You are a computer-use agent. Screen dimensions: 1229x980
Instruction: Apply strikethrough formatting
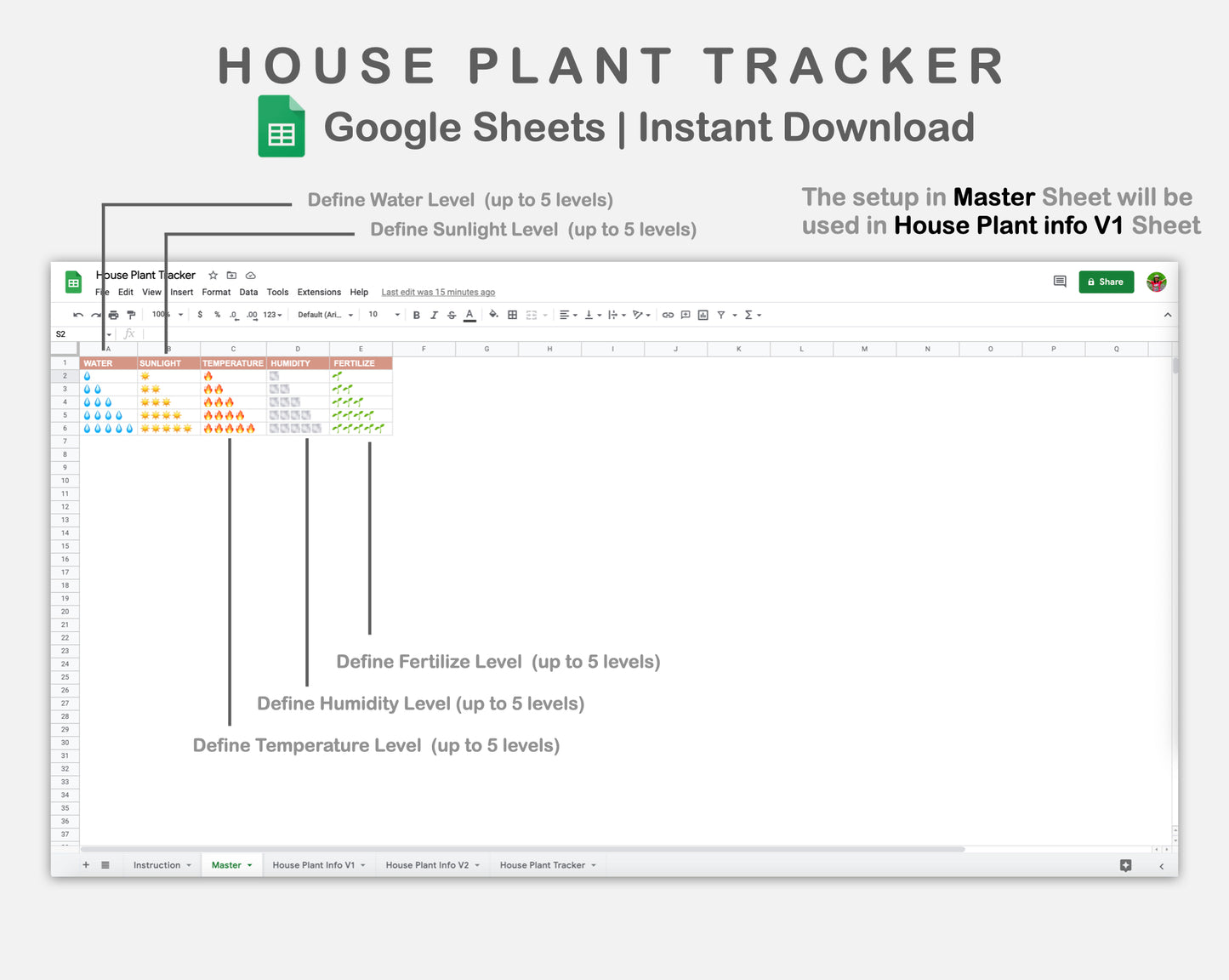(x=452, y=315)
